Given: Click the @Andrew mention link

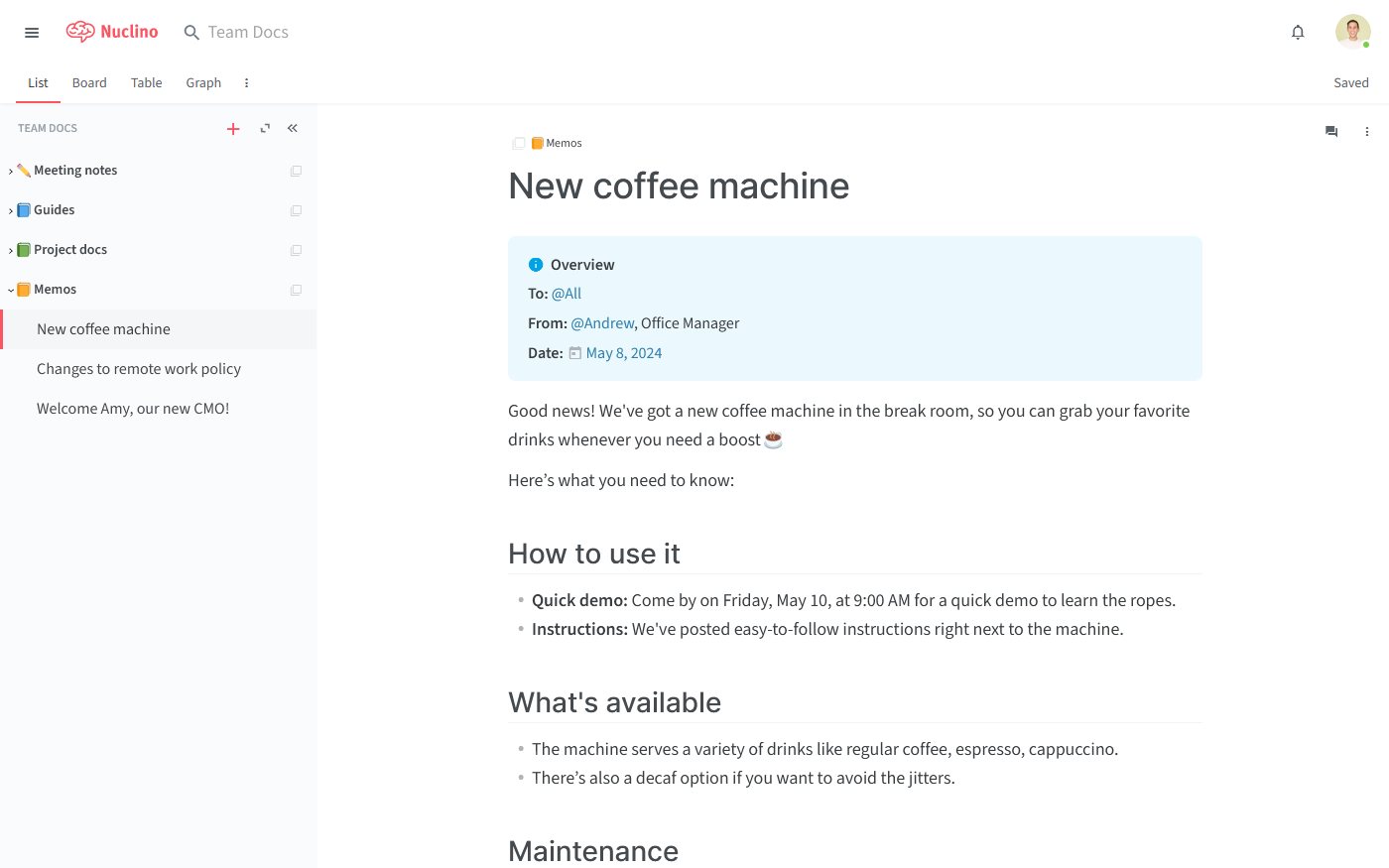Looking at the screenshot, I should 602,323.
